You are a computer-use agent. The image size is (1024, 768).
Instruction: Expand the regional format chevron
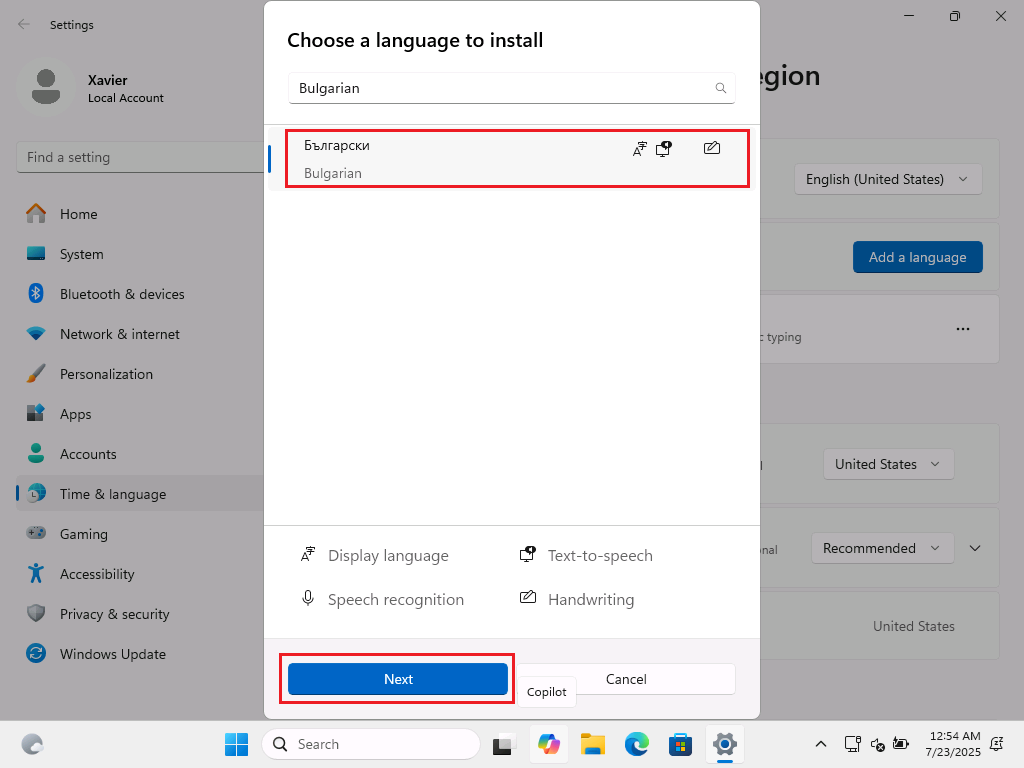pos(975,549)
